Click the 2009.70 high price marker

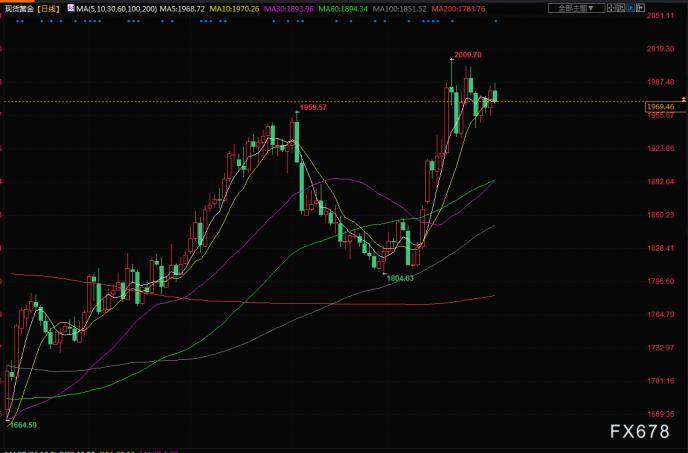467,54
